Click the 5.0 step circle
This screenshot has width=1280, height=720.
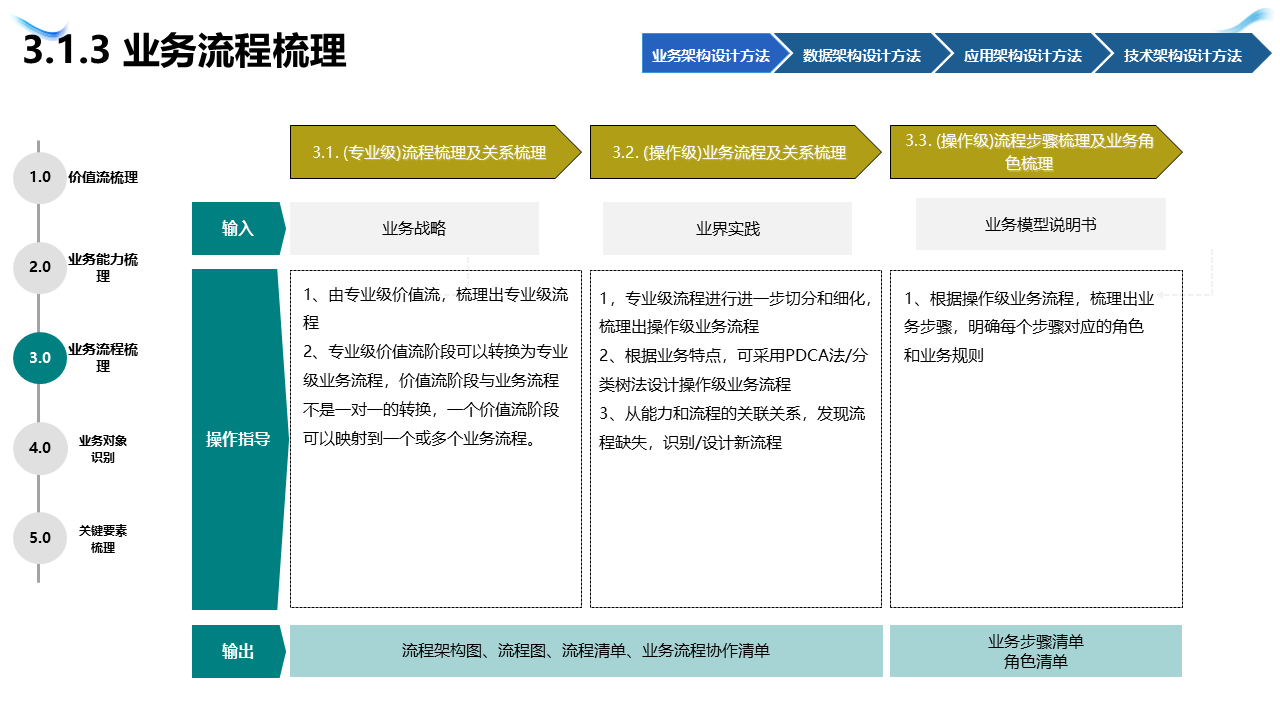click(x=40, y=538)
